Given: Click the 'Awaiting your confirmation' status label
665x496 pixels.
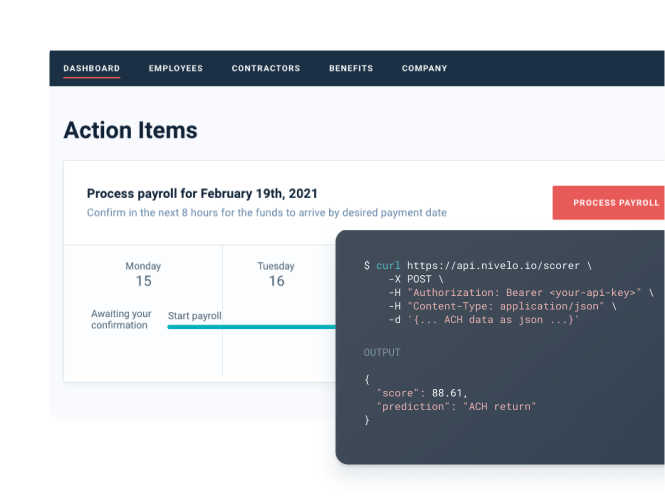Looking at the screenshot, I should click(x=121, y=319).
